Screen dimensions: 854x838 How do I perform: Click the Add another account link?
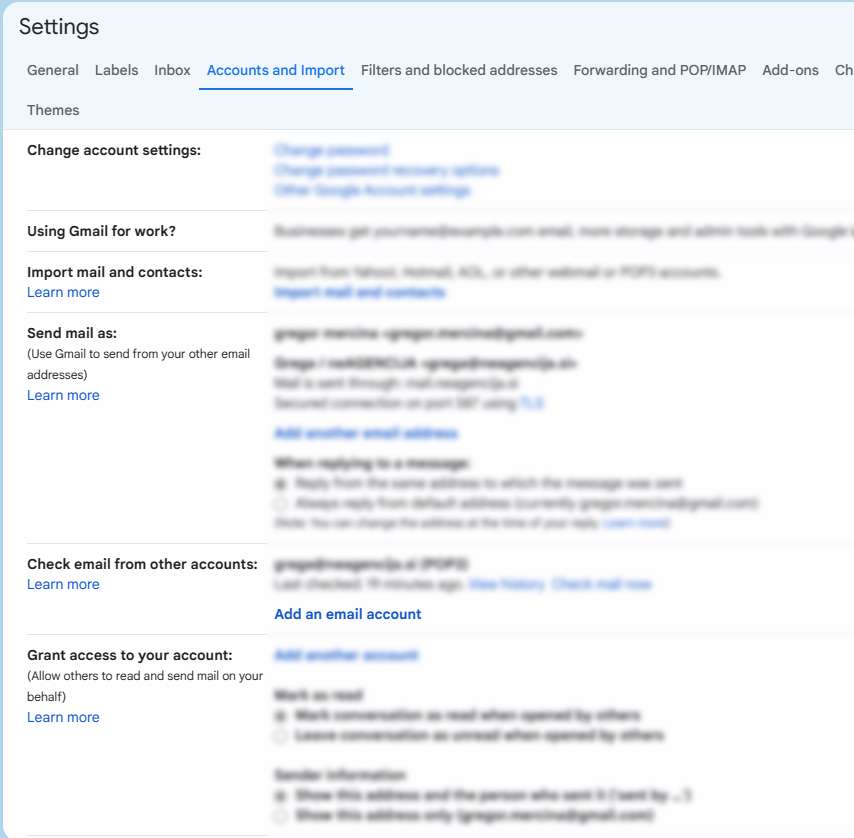coord(346,655)
